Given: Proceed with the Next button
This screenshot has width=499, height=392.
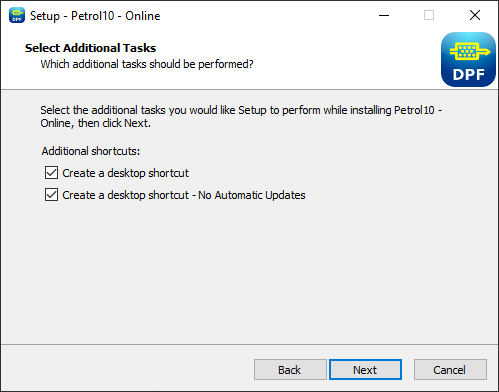Looking at the screenshot, I should 365,370.
